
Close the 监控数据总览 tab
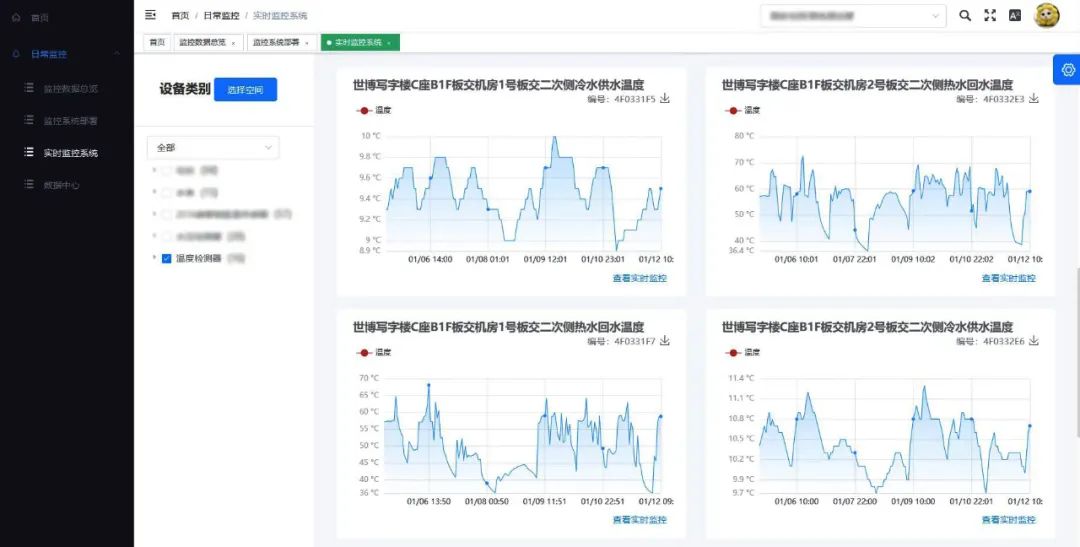(x=233, y=43)
